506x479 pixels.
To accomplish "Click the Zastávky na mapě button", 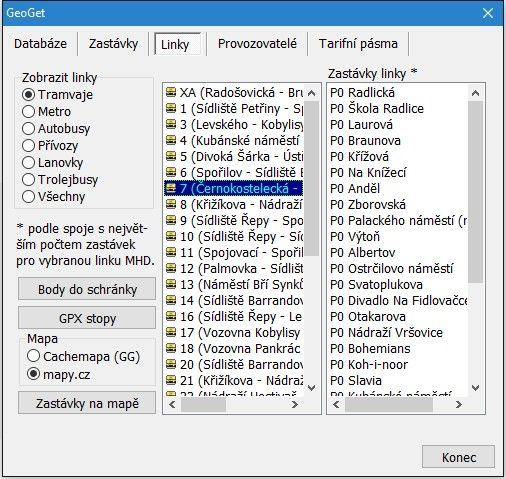I will click(x=87, y=403).
